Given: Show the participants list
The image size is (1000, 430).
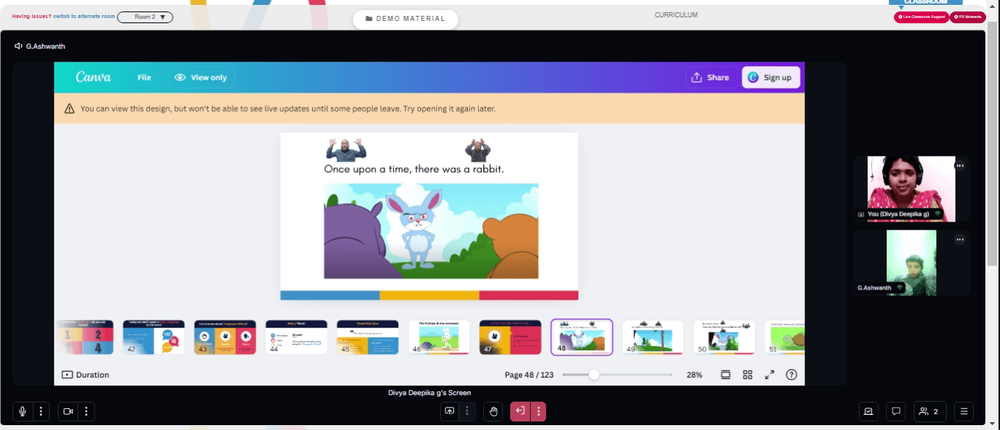Looking at the screenshot, I should coord(930,411).
